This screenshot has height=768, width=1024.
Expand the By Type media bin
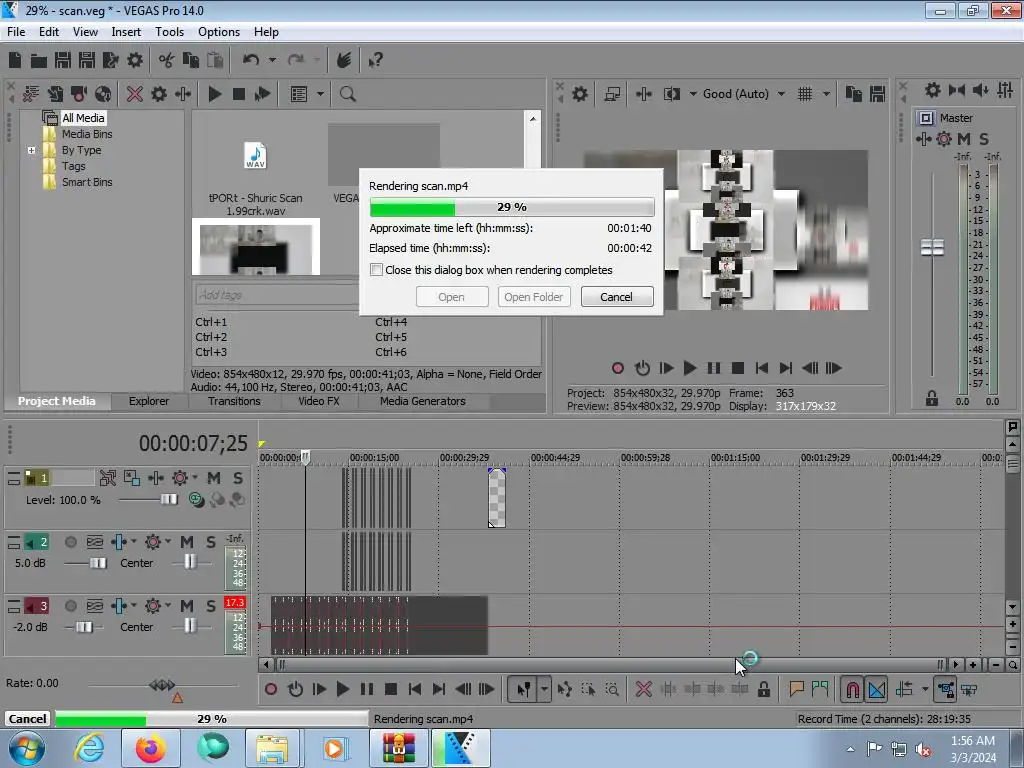pos(31,150)
